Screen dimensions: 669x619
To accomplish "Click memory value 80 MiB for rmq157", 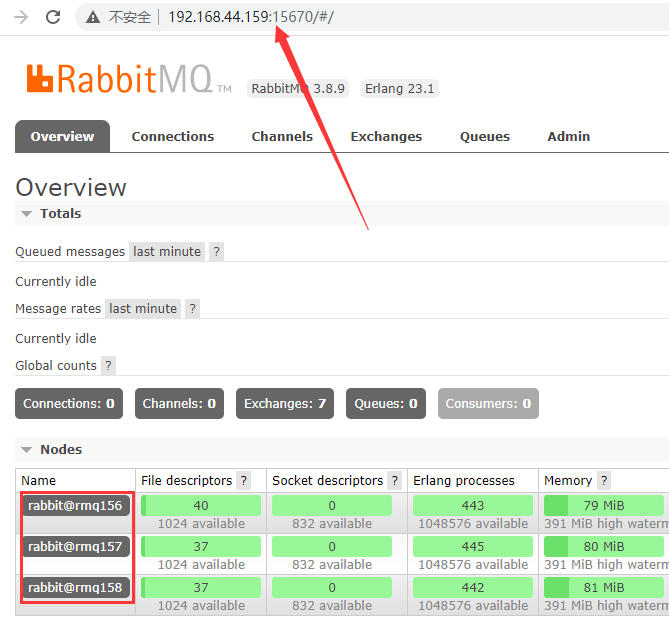I will coord(604,546).
